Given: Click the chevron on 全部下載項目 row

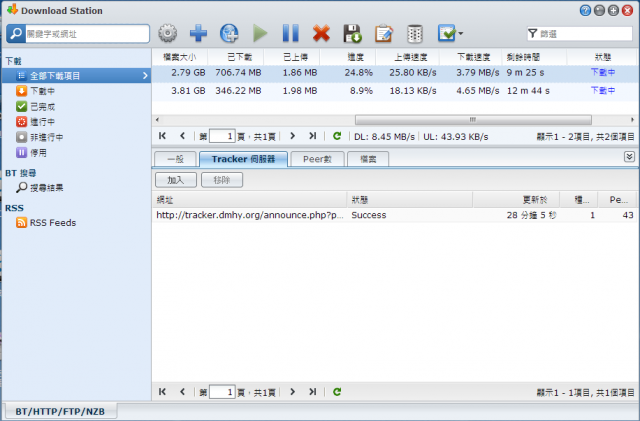Looking at the screenshot, I should click(145, 76).
